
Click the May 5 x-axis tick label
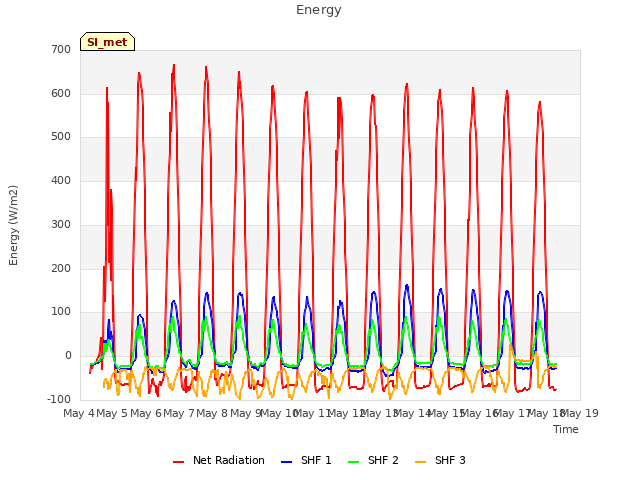[x=112, y=413]
